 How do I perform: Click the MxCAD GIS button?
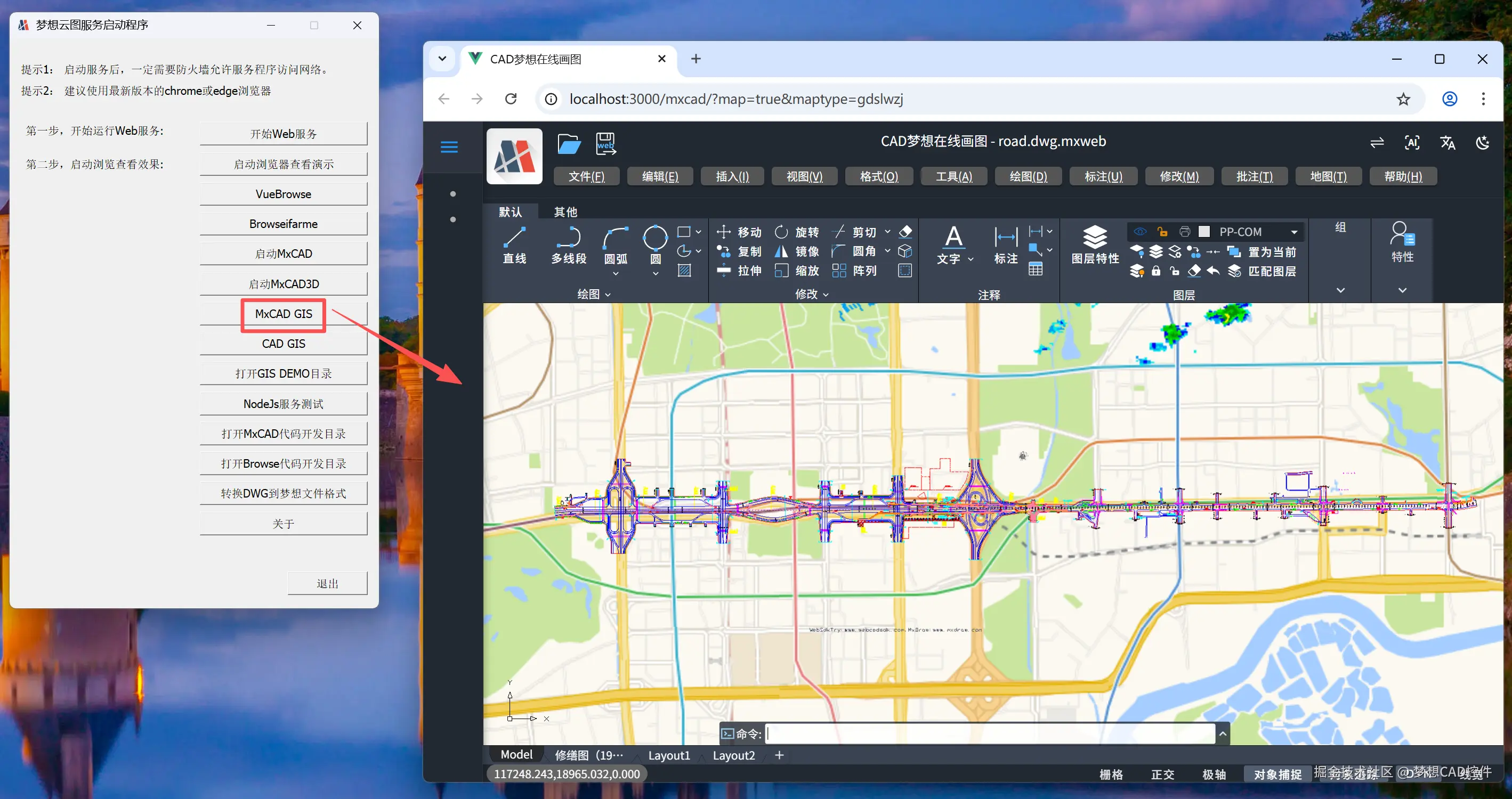click(x=283, y=314)
